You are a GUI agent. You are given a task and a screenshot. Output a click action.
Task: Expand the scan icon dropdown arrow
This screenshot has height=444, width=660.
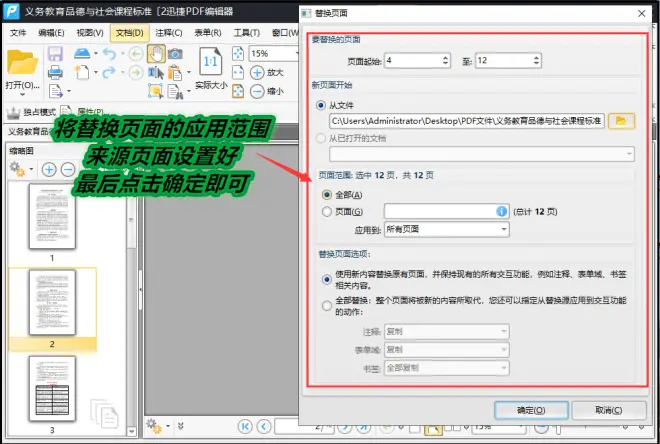96,53
